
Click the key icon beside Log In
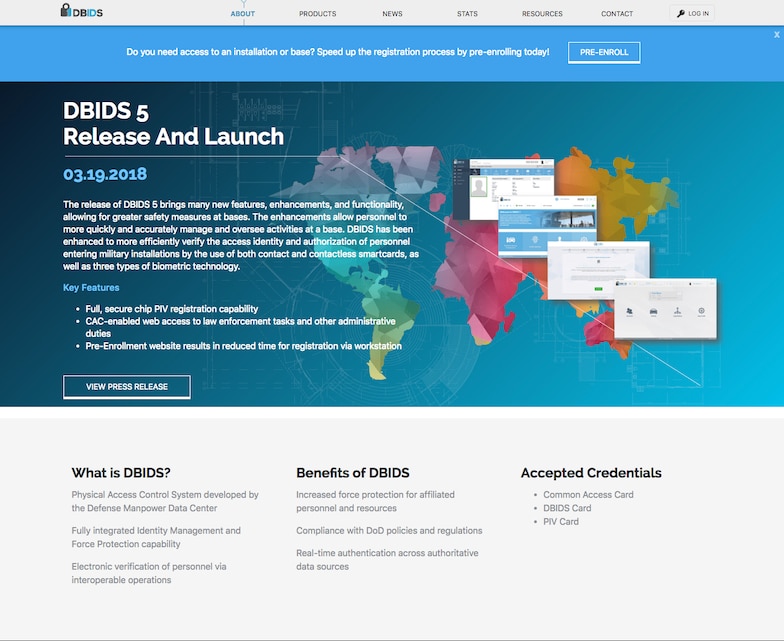pyautogui.click(x=681, y=14)
